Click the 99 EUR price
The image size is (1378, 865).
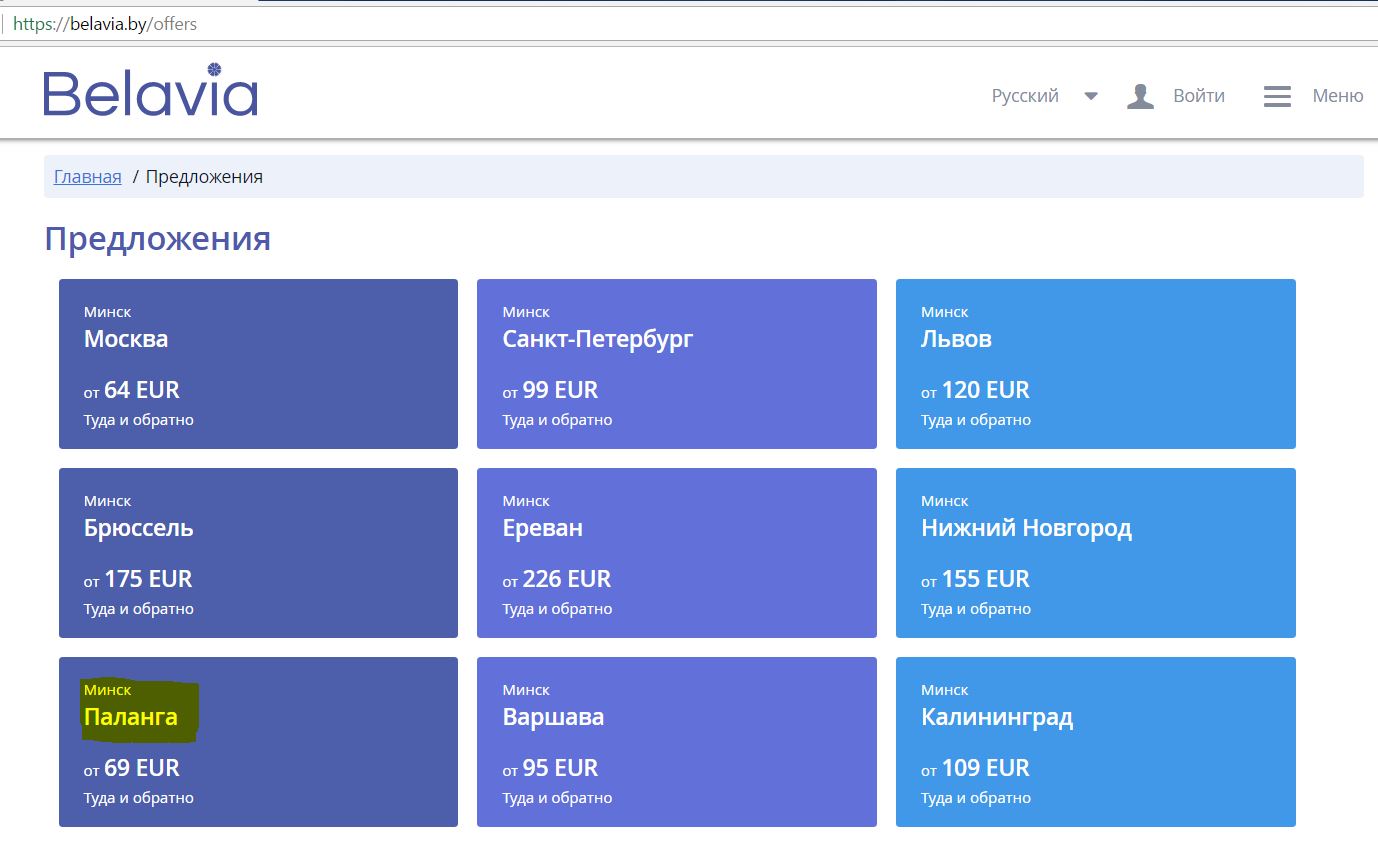pos(561,390)
